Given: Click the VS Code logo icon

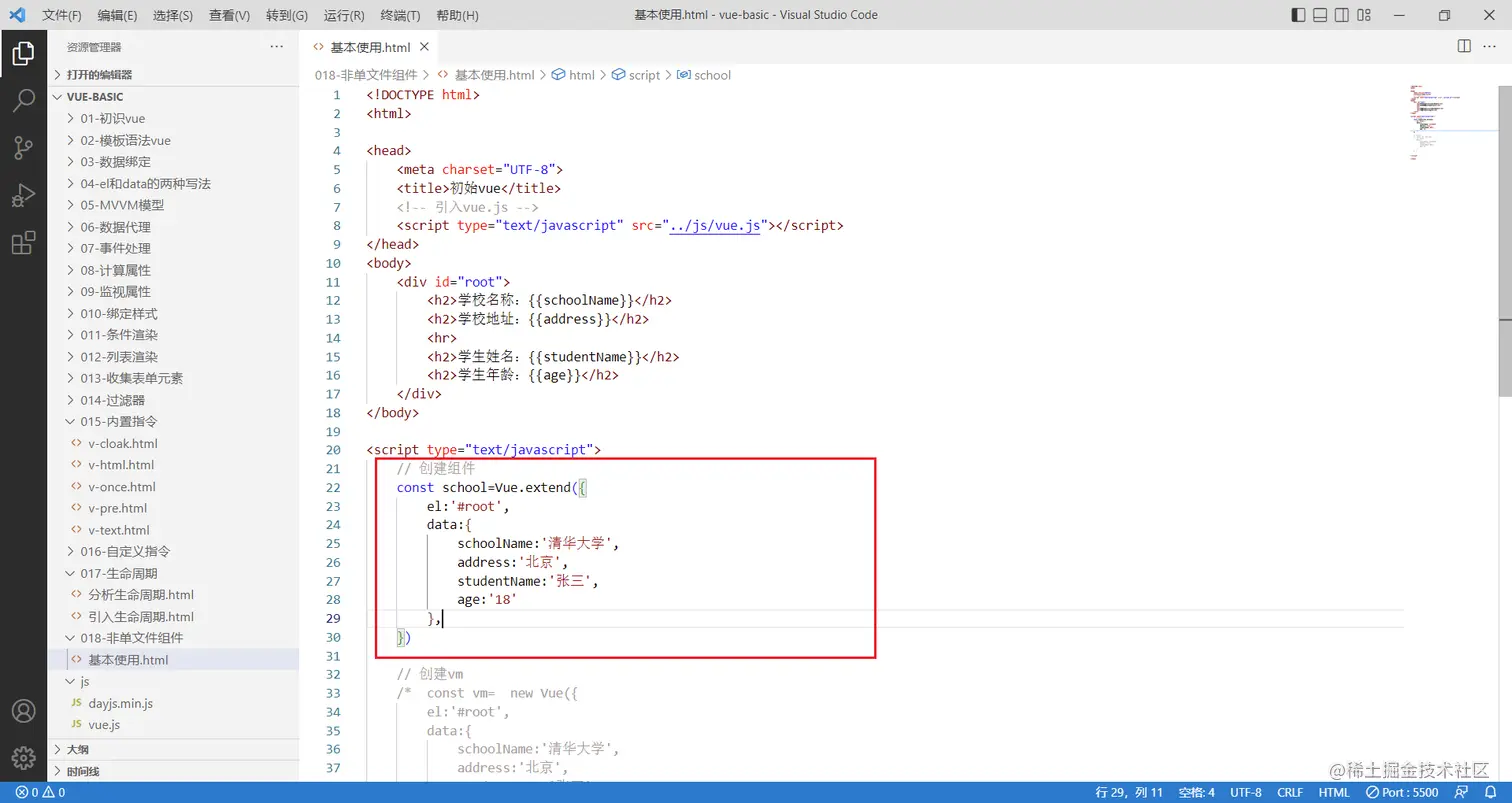Looking at the screenshot, I should coord(17,15).
